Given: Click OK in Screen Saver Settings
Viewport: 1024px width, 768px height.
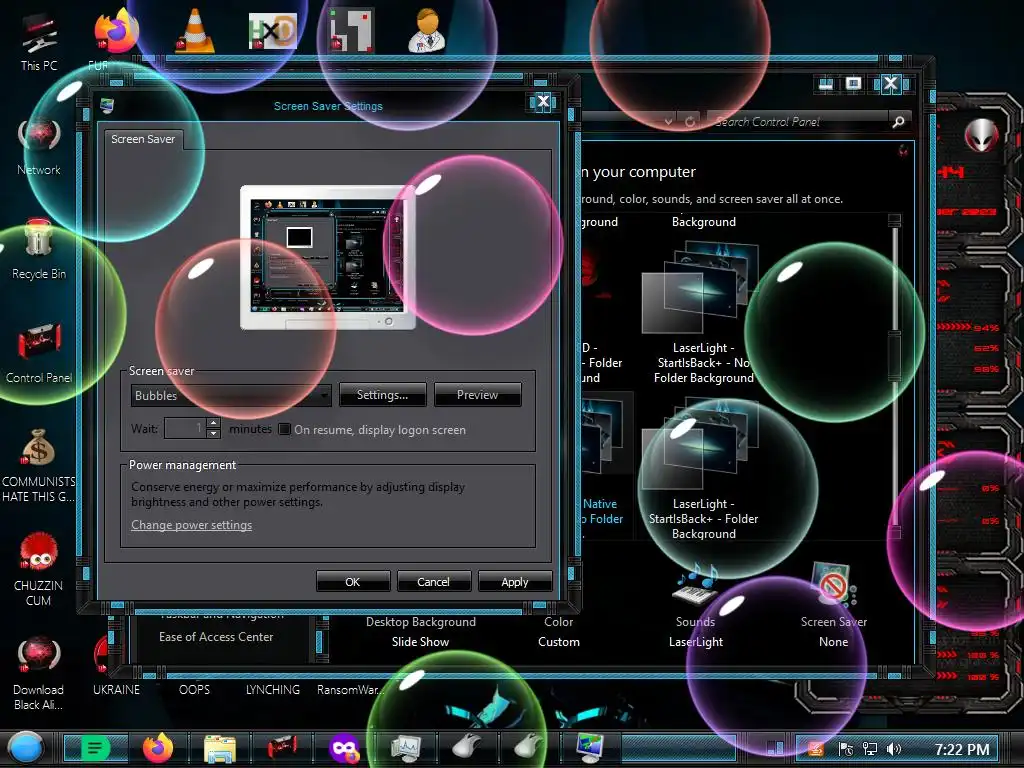Looking at the screenshot, I should coord(353,581).
